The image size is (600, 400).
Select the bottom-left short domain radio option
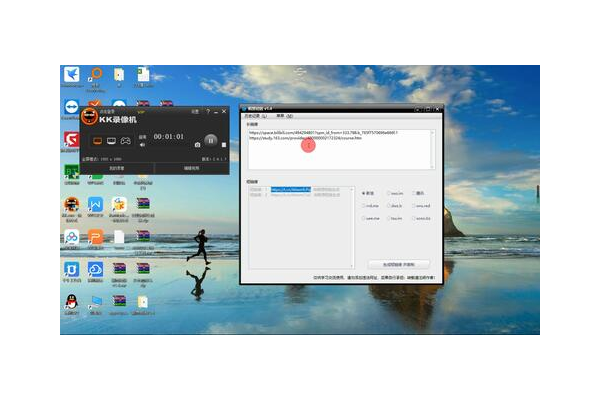coord(363,217)
